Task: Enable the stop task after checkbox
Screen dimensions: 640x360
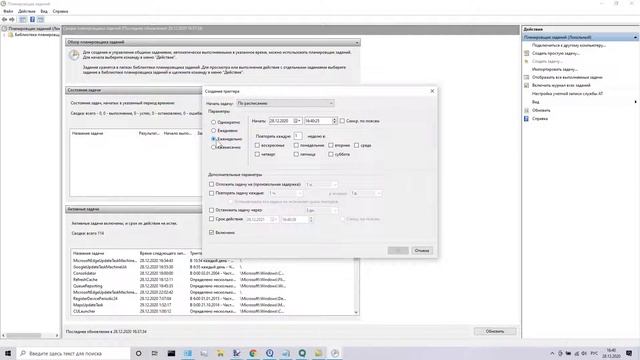Action: 211,210
